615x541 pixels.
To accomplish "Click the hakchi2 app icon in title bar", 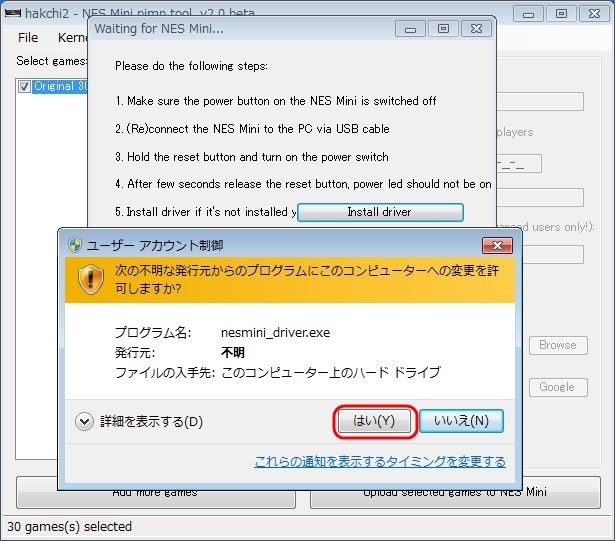I will [x=13, y=13].
